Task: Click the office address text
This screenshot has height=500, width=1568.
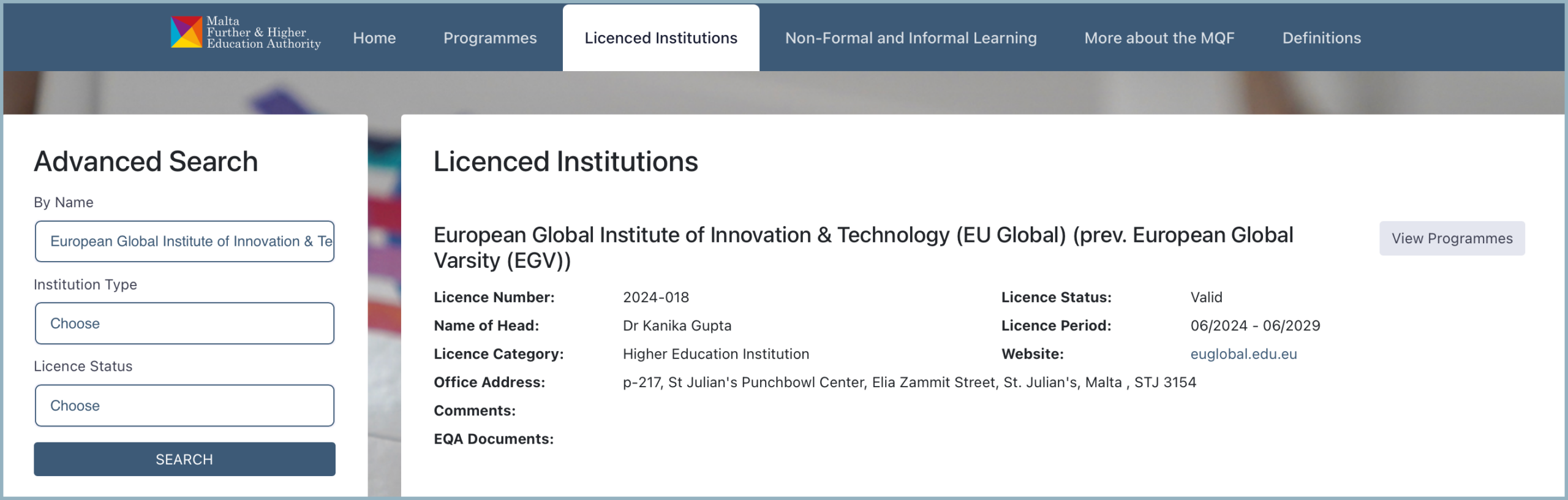Action: pos(909,382)
